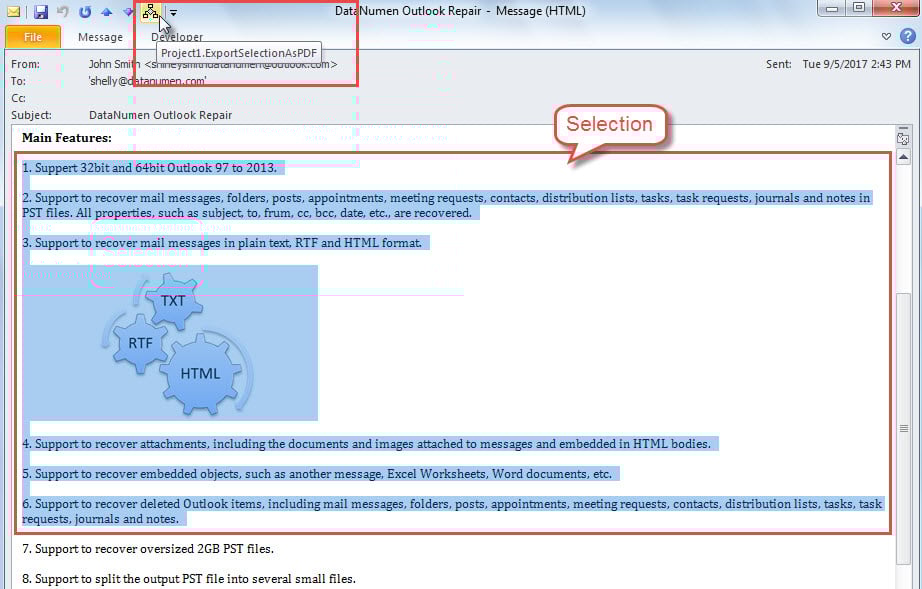Switch to the Message ribbon tab
The width and height of the screenshot is (922, 589).
101,37
